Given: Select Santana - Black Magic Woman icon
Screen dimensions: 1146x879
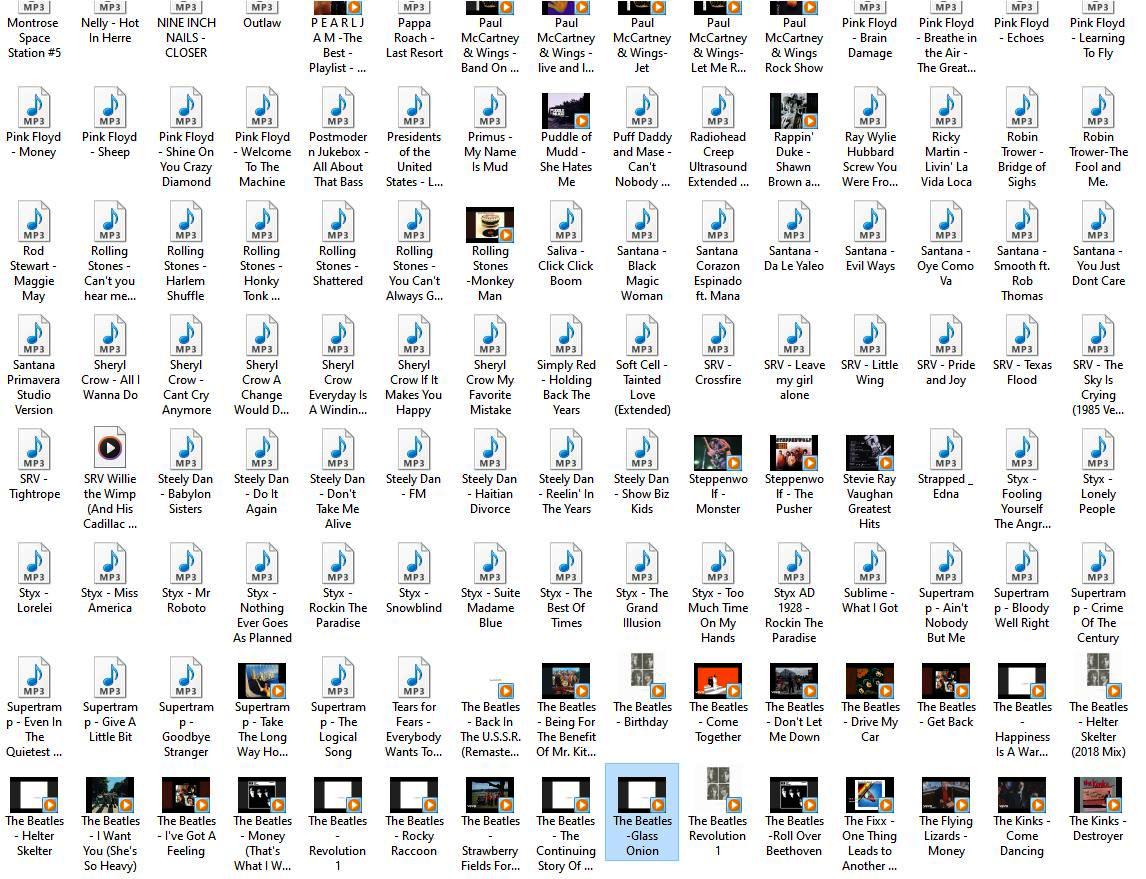Looking at the screenshot, I should 642,222.
